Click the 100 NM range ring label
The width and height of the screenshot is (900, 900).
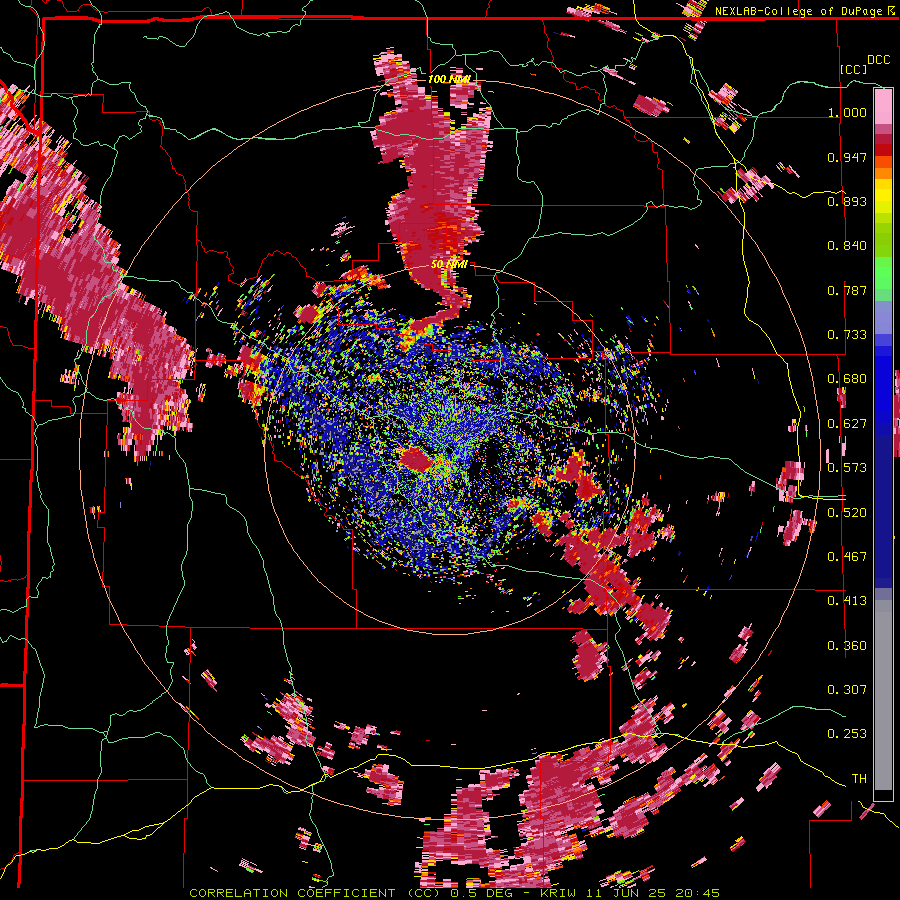coord(449,79)
